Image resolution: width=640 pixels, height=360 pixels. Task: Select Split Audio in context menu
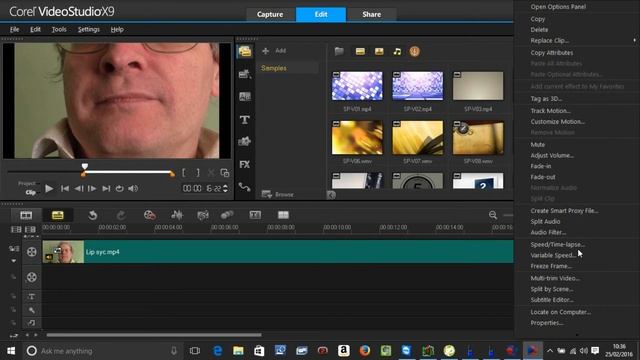(x=545, y=222)
